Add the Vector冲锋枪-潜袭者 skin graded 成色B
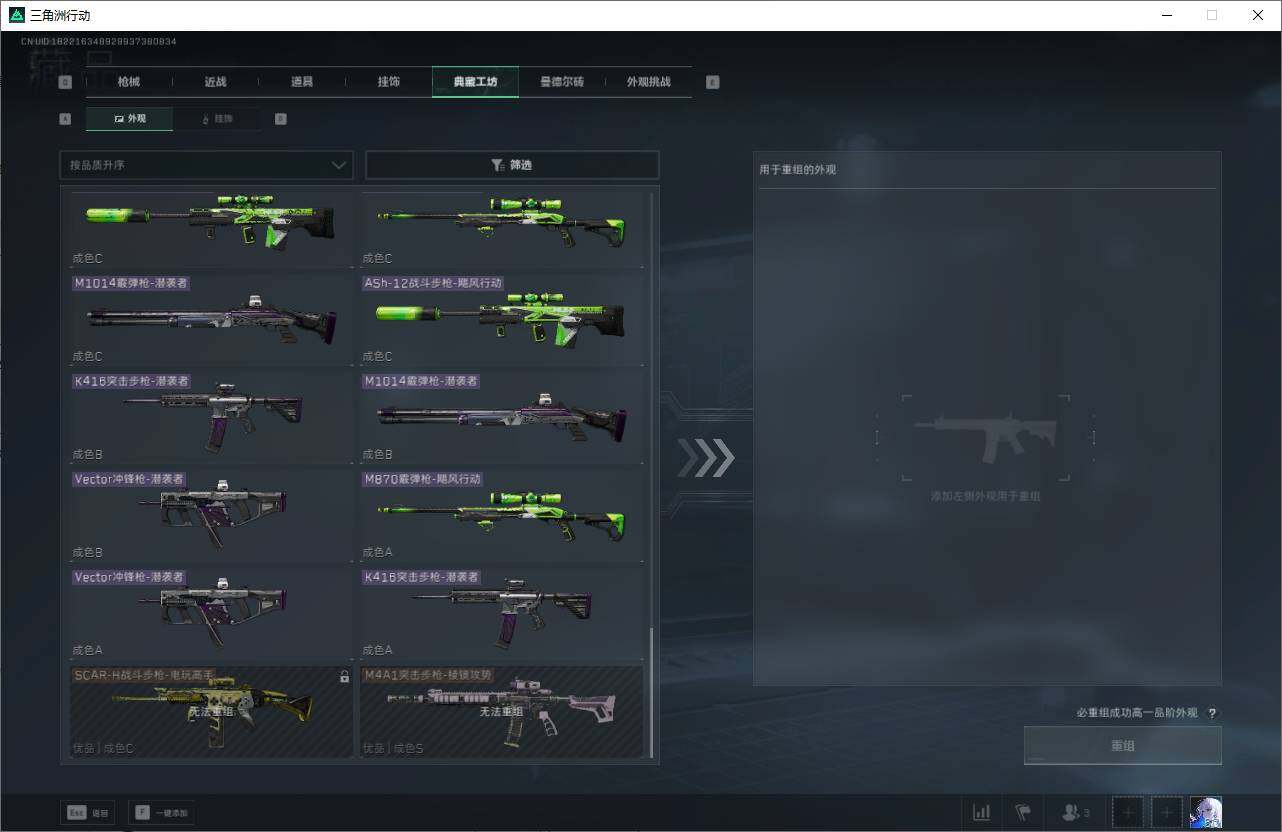The width and height of the screenshot is (1282, 832). (x=211, y=515)
